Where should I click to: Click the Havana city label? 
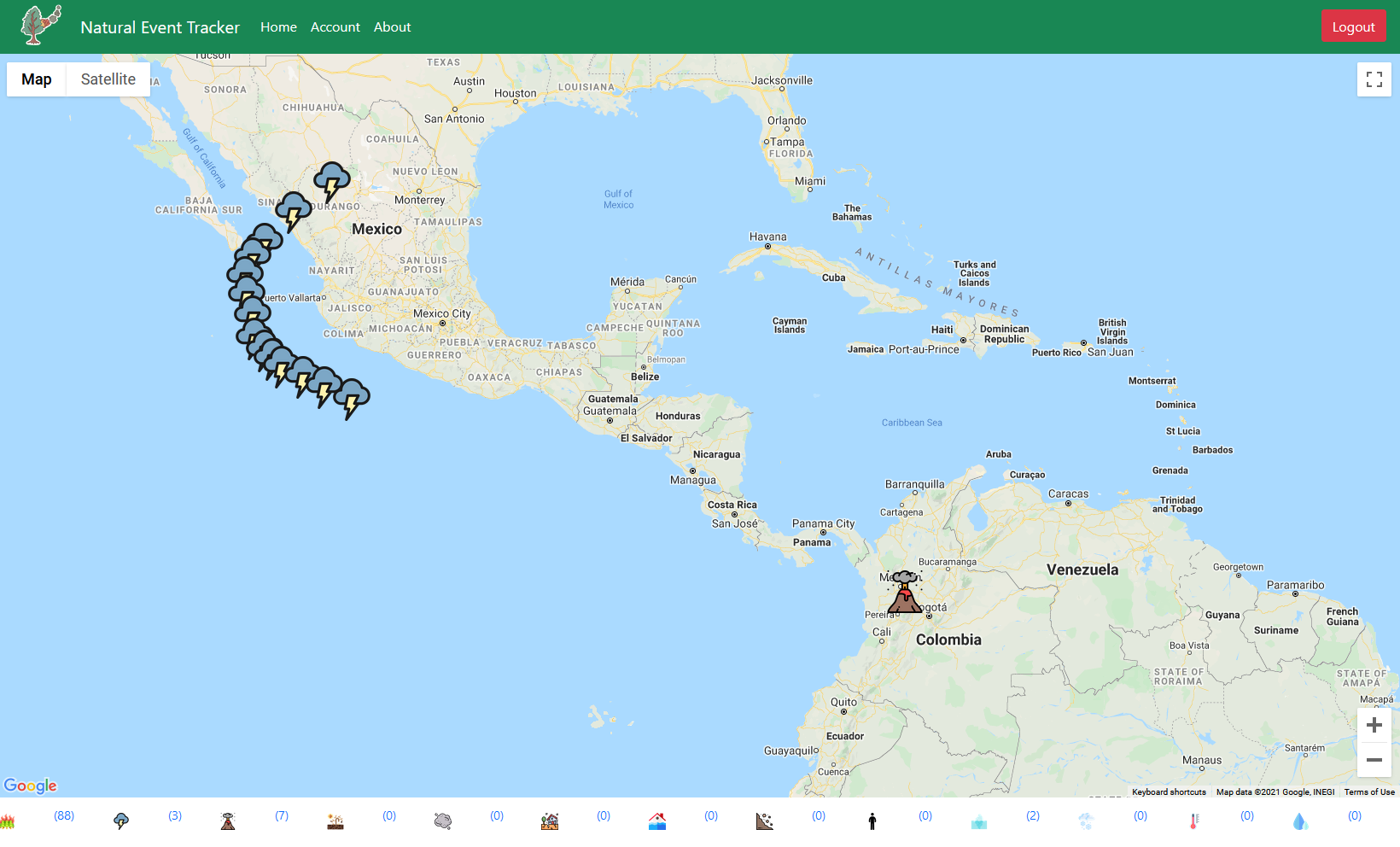(x=768, y=237)
